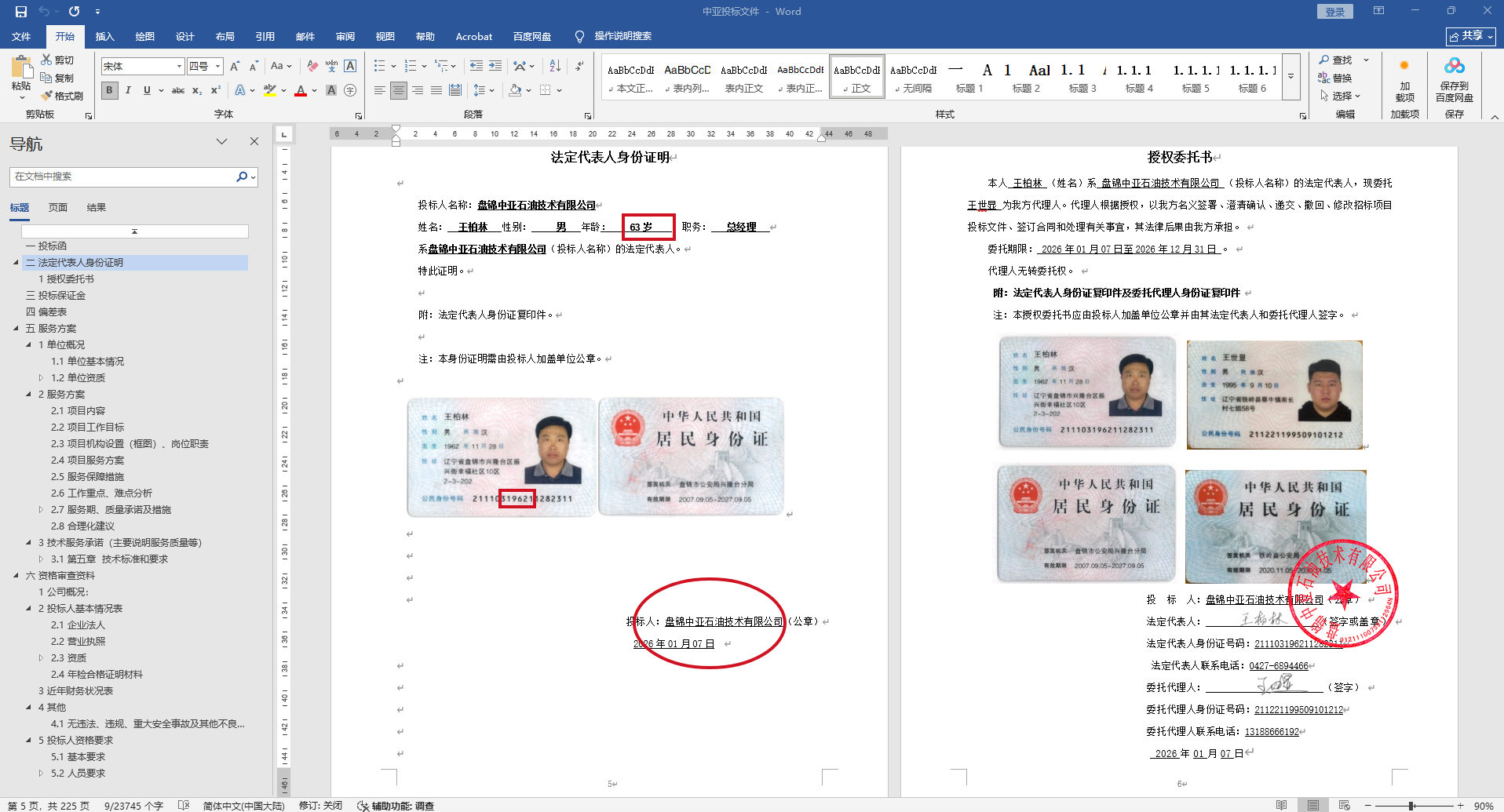Select 三 投标保证金 in navigation tree

coord(56,296)
